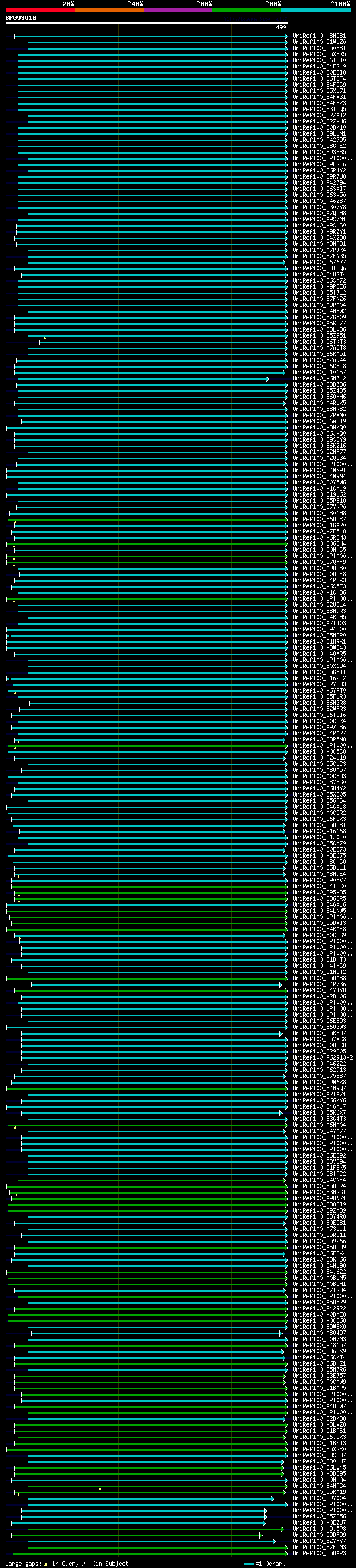
Task: Select the UniRef100_A9S7M1 entry
Action: point(319,220)
